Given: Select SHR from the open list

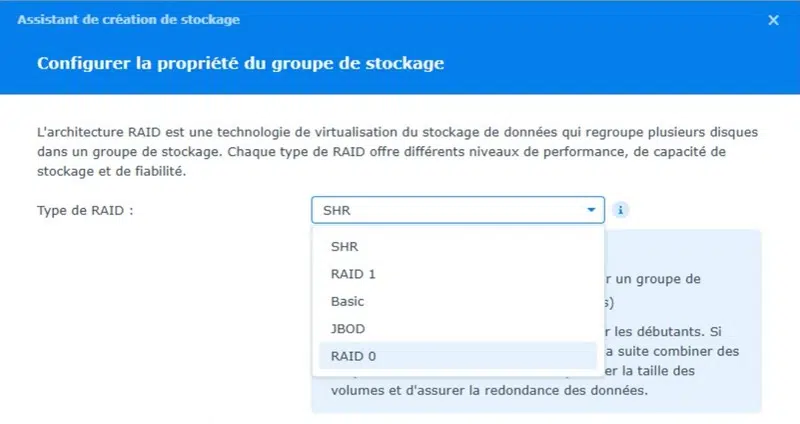Looking at the screenshot, I should click(344, 247).
